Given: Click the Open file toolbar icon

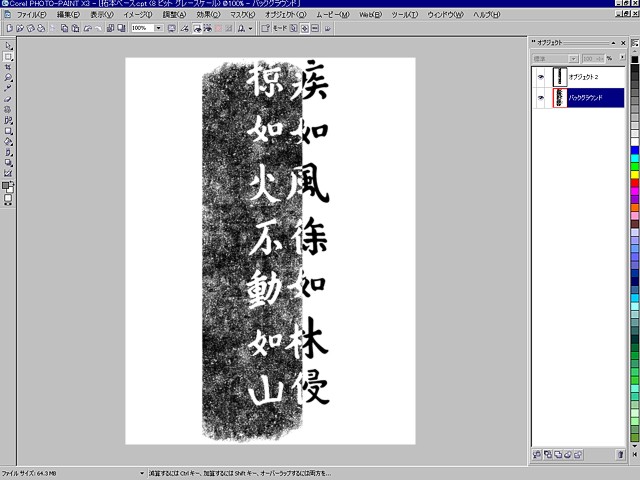Looking at the screenshot, I should point(20,28).
